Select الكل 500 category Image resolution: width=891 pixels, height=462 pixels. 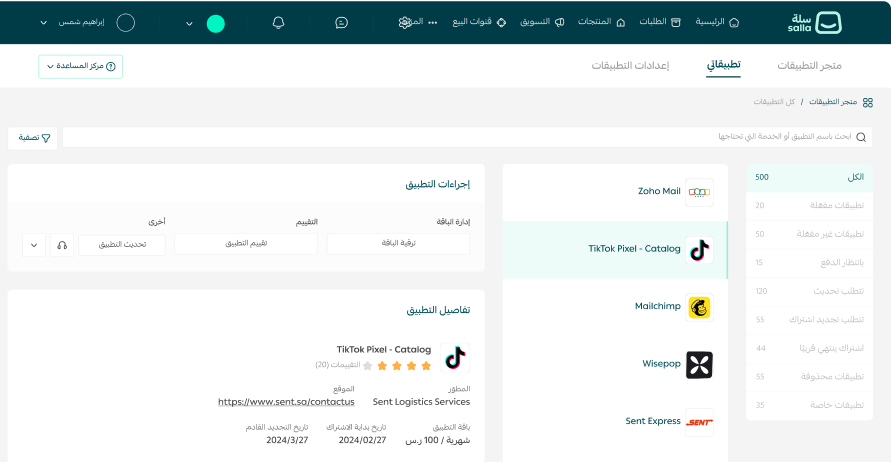pos(809,177)
